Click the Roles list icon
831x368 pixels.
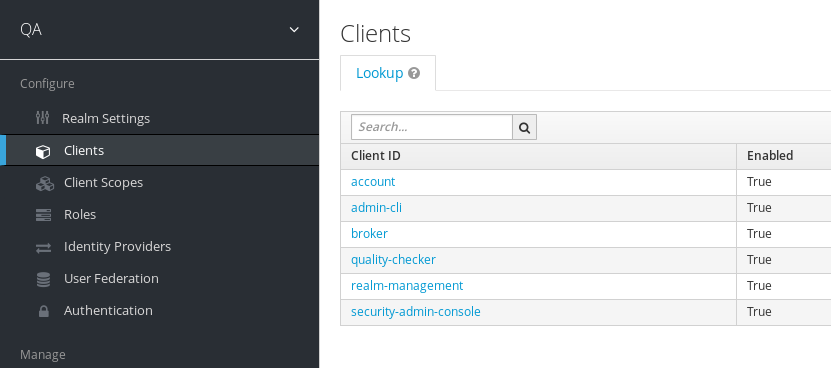[43, 215]
